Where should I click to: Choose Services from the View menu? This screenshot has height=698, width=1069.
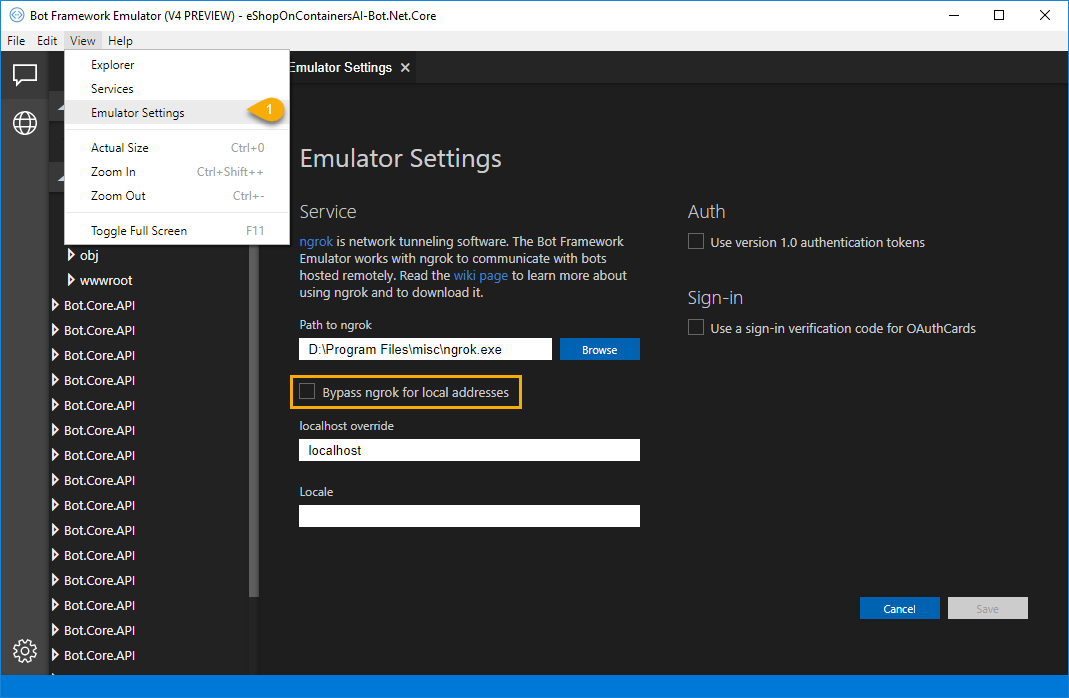pyautogui.click(x=177, y=89)
